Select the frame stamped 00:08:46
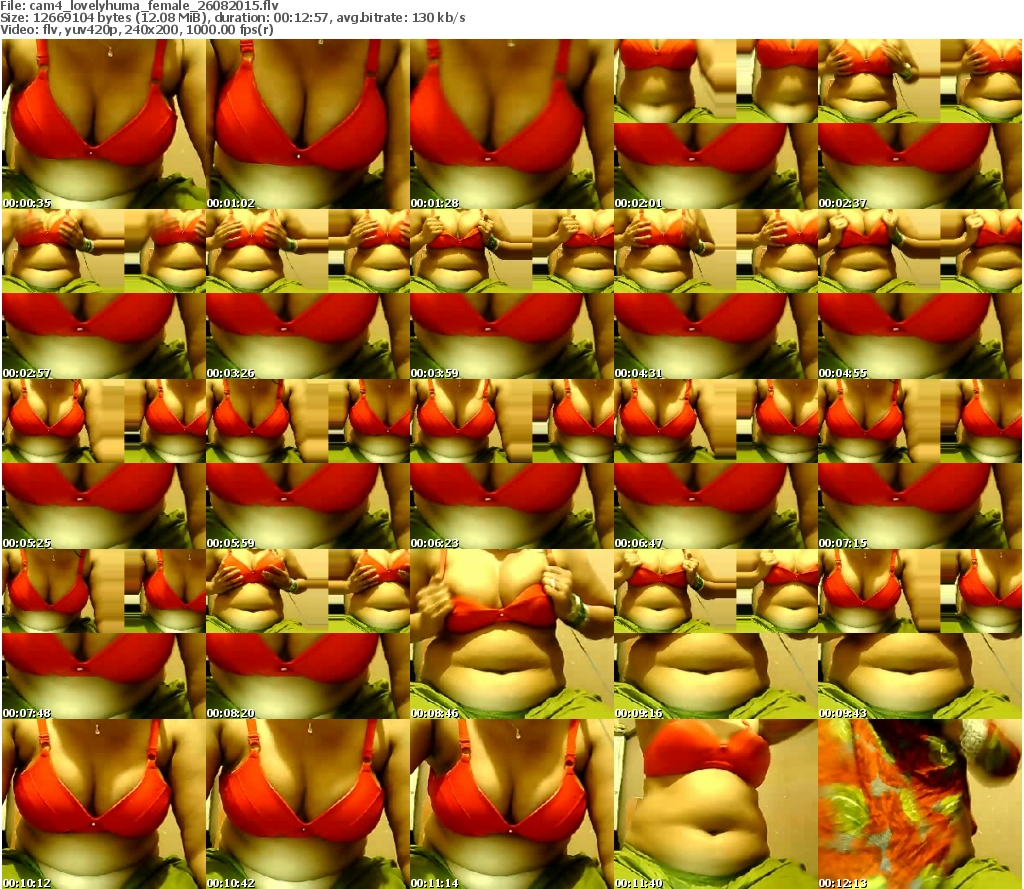 click(511, 634)
